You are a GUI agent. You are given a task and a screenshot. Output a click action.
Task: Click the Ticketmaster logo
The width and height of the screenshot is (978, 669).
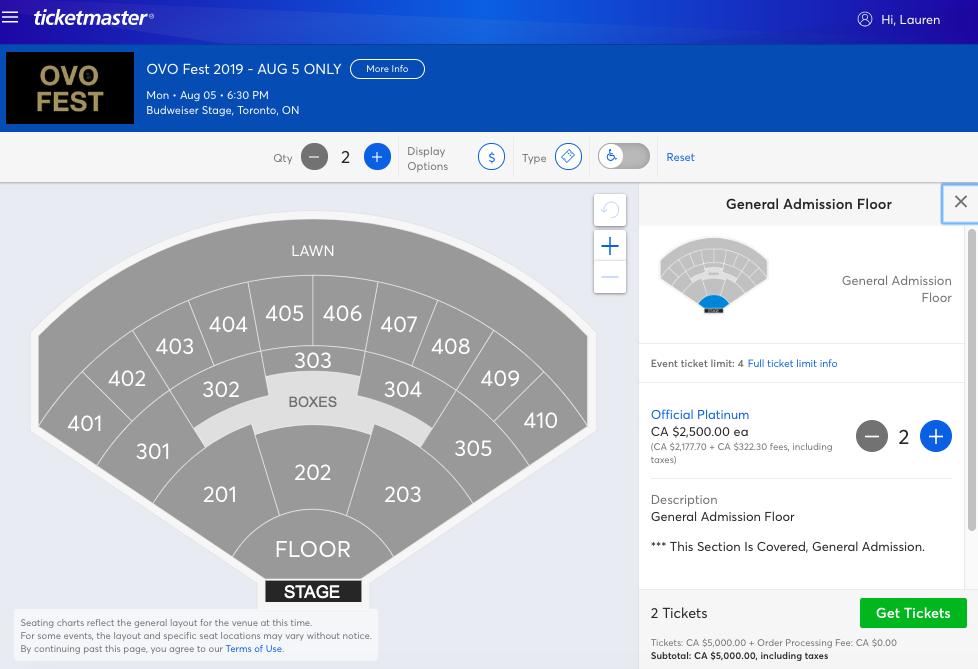pyautogui.click(x=93, y=18)
